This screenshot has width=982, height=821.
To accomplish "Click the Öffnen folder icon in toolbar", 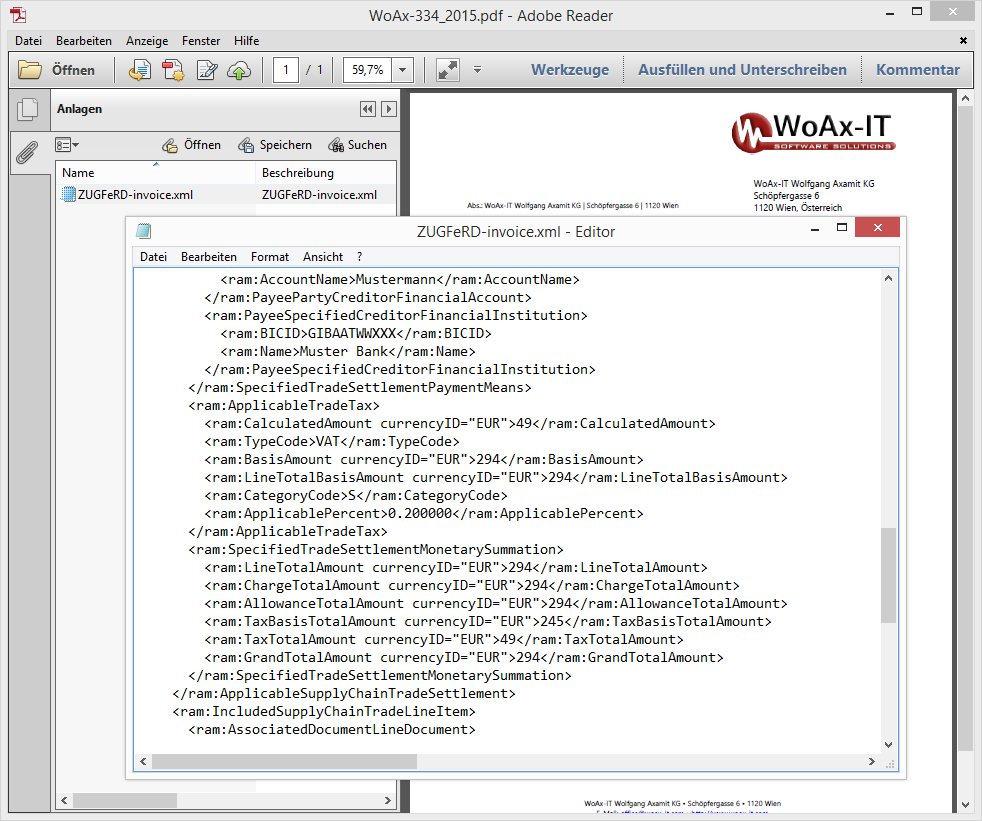I will [x=31, y=70].
